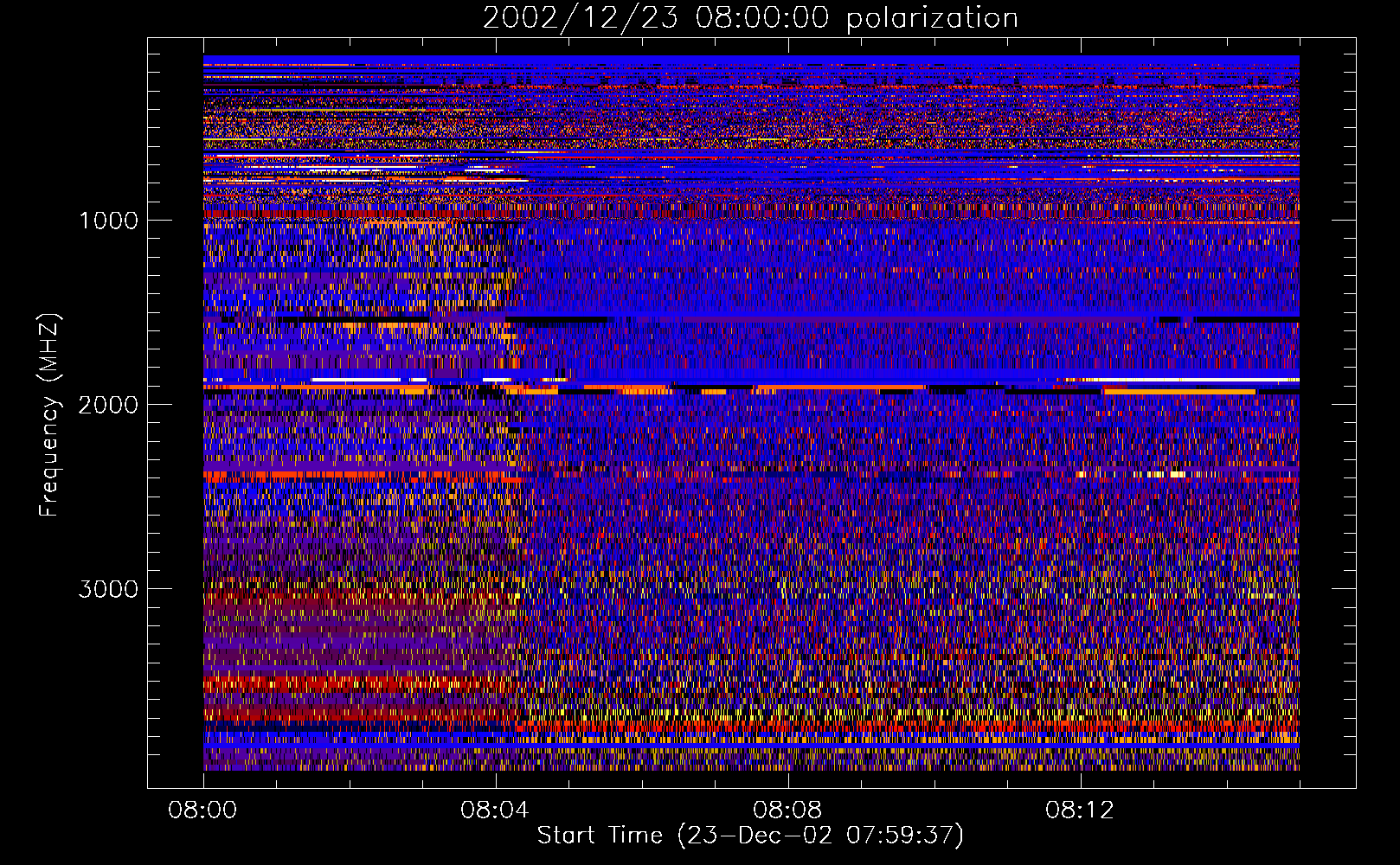Click the 08:08 time tick label

coord(787,811)
